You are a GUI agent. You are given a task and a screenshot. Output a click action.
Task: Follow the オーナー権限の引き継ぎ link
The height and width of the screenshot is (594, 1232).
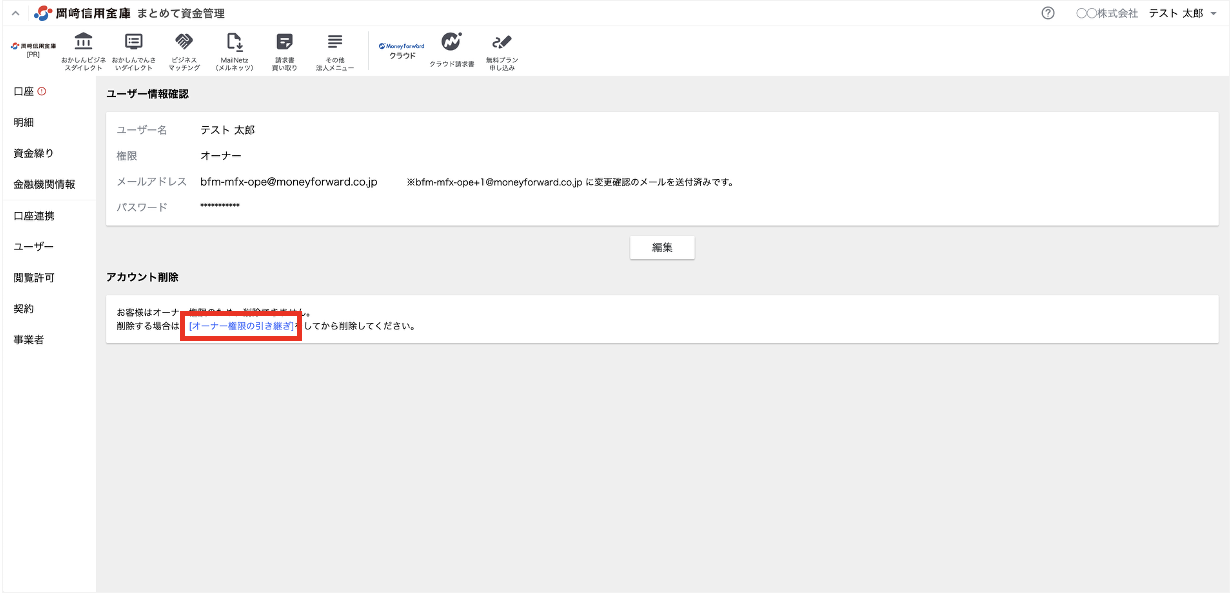241,326
